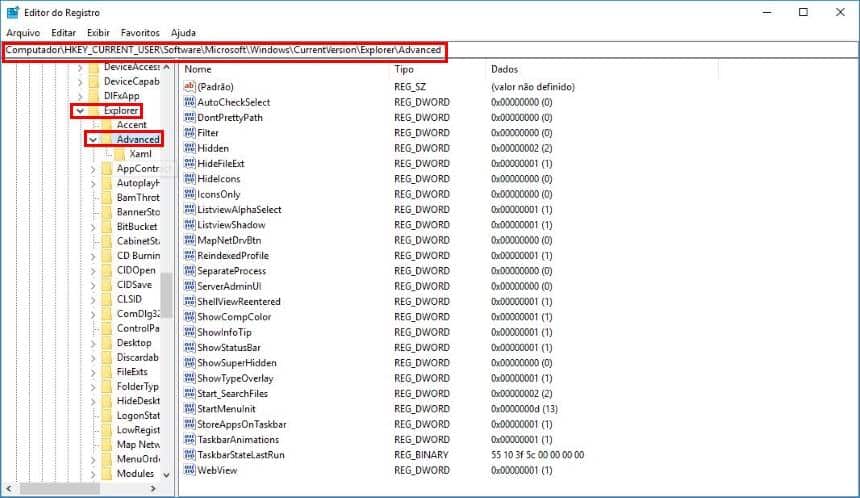Viewport: 860px width, 498px height.
Task: Select the HideDeskt key in tree
Action: 138,401
